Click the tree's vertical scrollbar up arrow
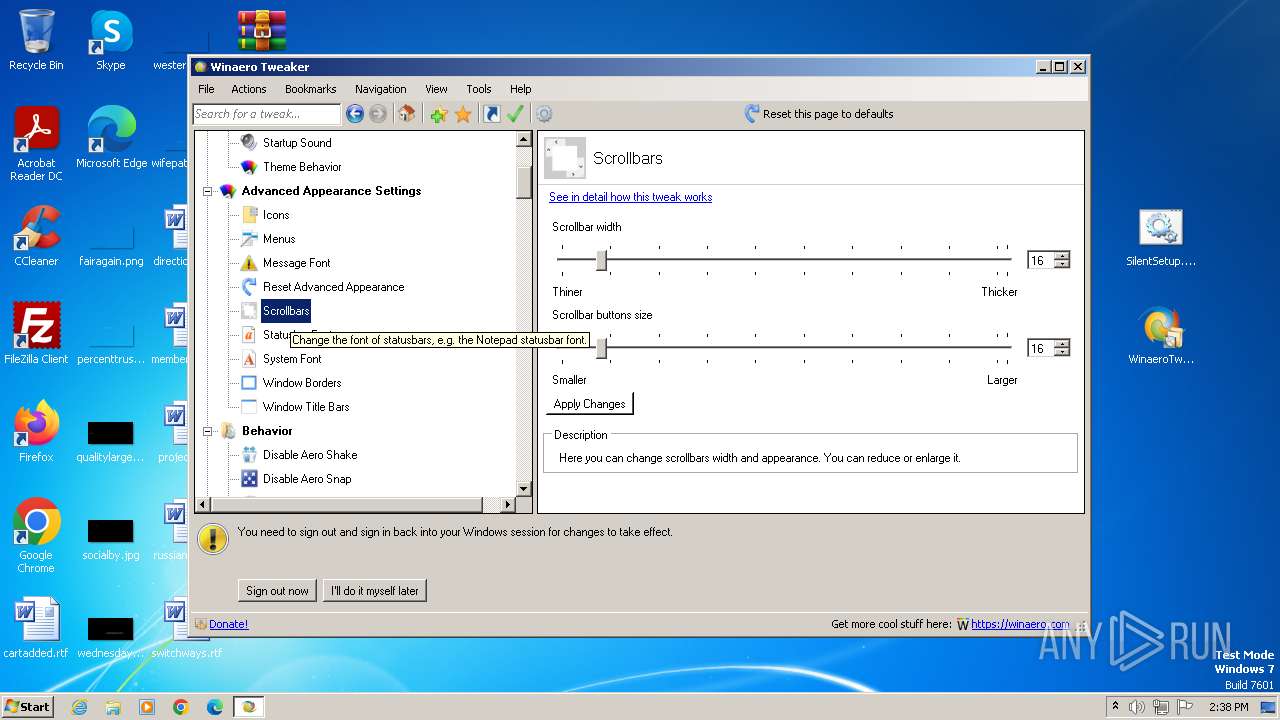1280x720 pixels. [x=524, y=140]
